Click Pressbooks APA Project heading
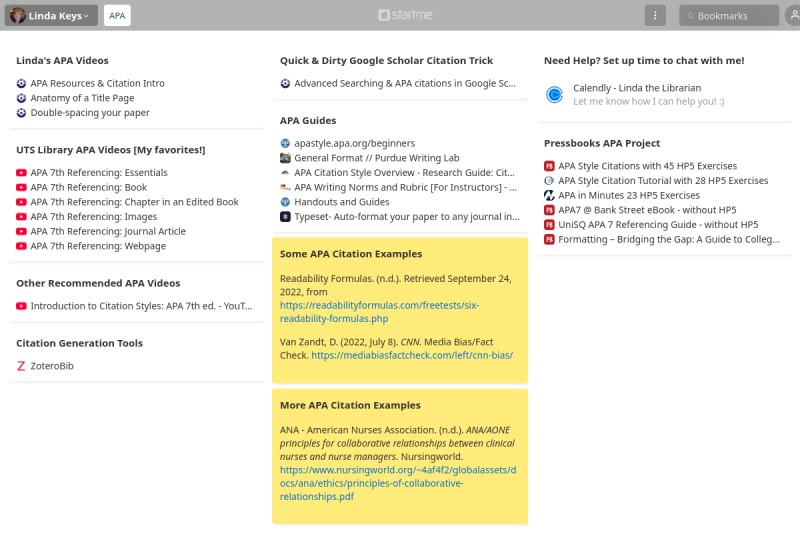The width and height of the screenshot is (800, 533). (x=602, y=143)
